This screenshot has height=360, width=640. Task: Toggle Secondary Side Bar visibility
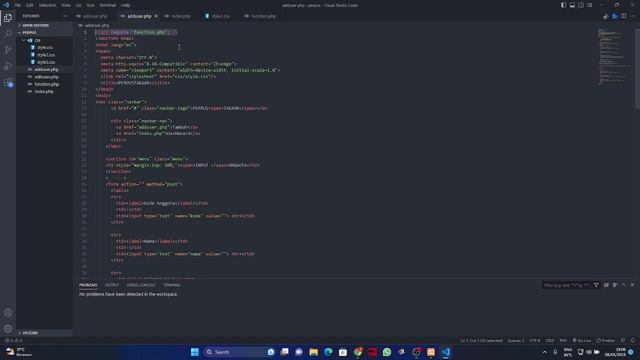click(x=581, y=5)
